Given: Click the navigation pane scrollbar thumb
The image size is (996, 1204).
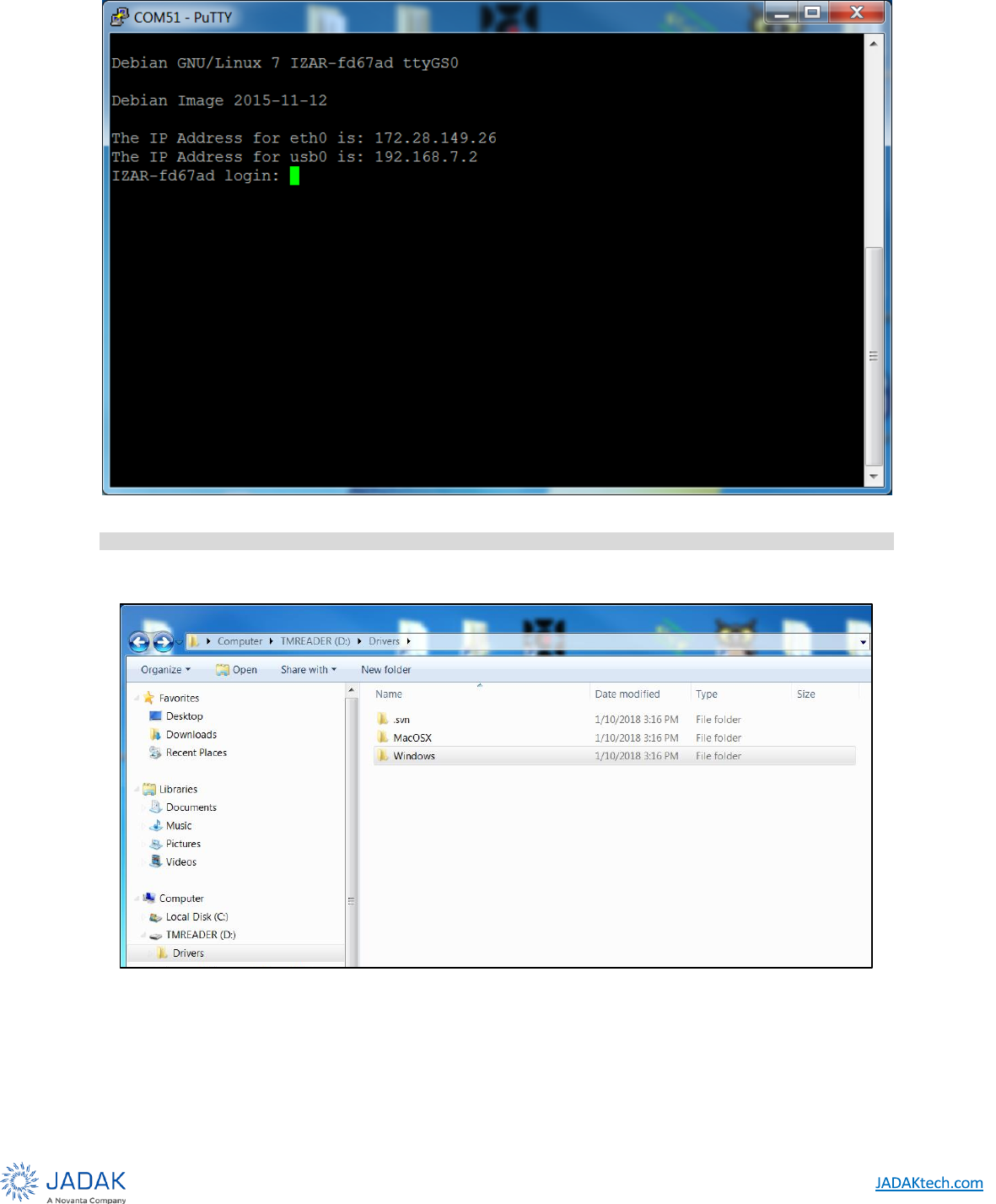Looking at the screenshot, I should pyautogui.click(x=351, y=900).
